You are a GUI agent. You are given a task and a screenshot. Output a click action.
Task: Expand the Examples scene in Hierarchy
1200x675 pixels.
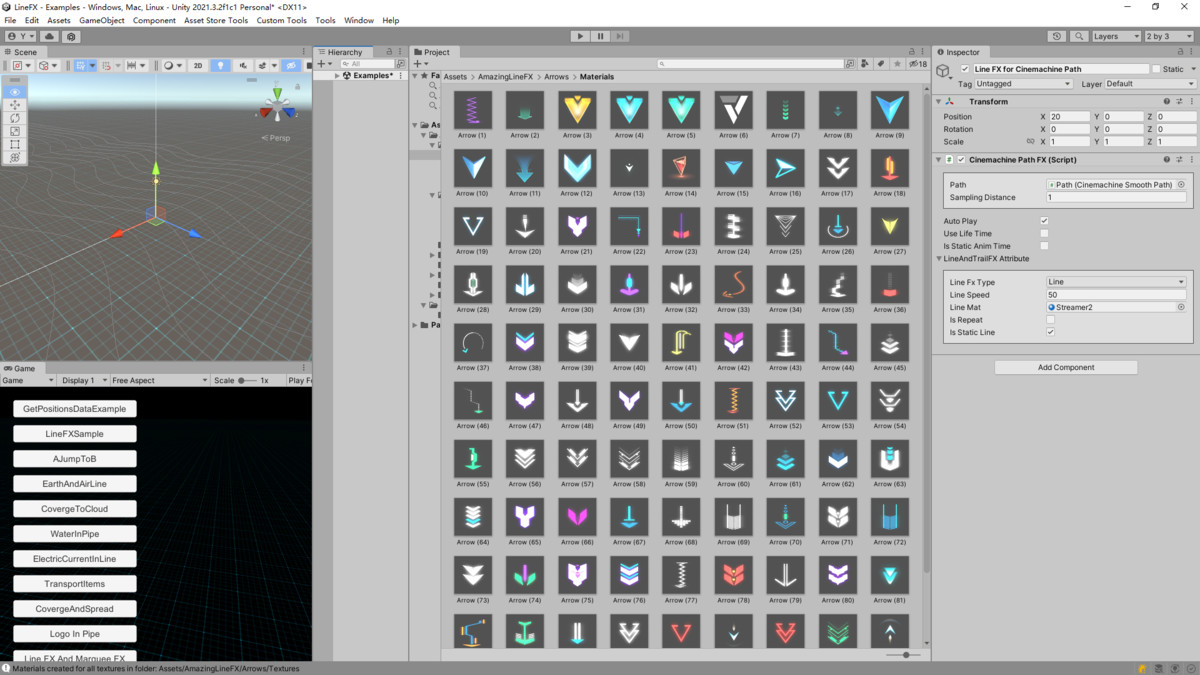pyautogui.click(x=338, y=76)
